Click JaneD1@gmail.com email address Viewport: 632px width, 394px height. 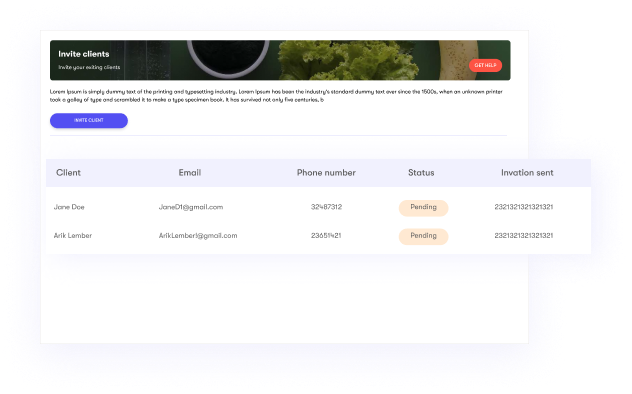(191, 207)
